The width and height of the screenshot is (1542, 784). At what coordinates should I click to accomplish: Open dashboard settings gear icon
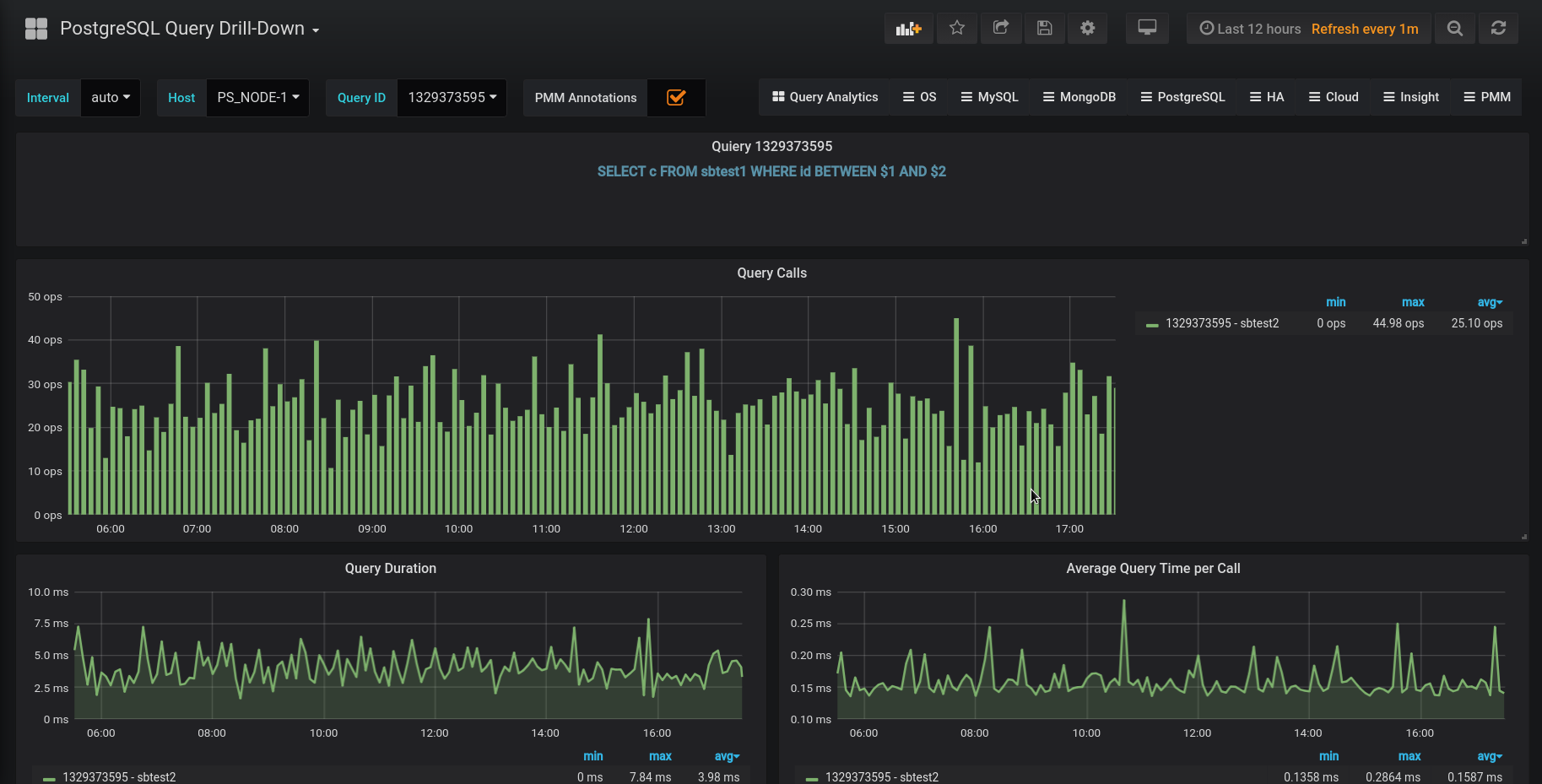click(1087, 29)
